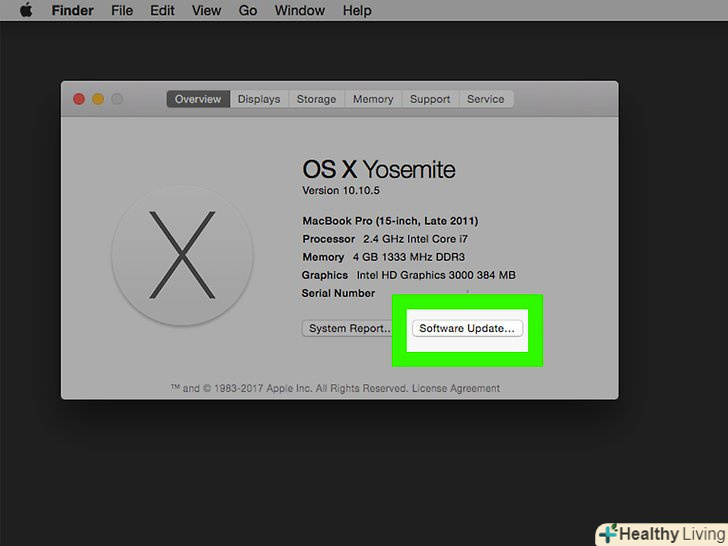This screenshot has height=546, width=728.
Task: Click the Graphics Intel HD Graphics 3000 line
Action: coord(409,275)
